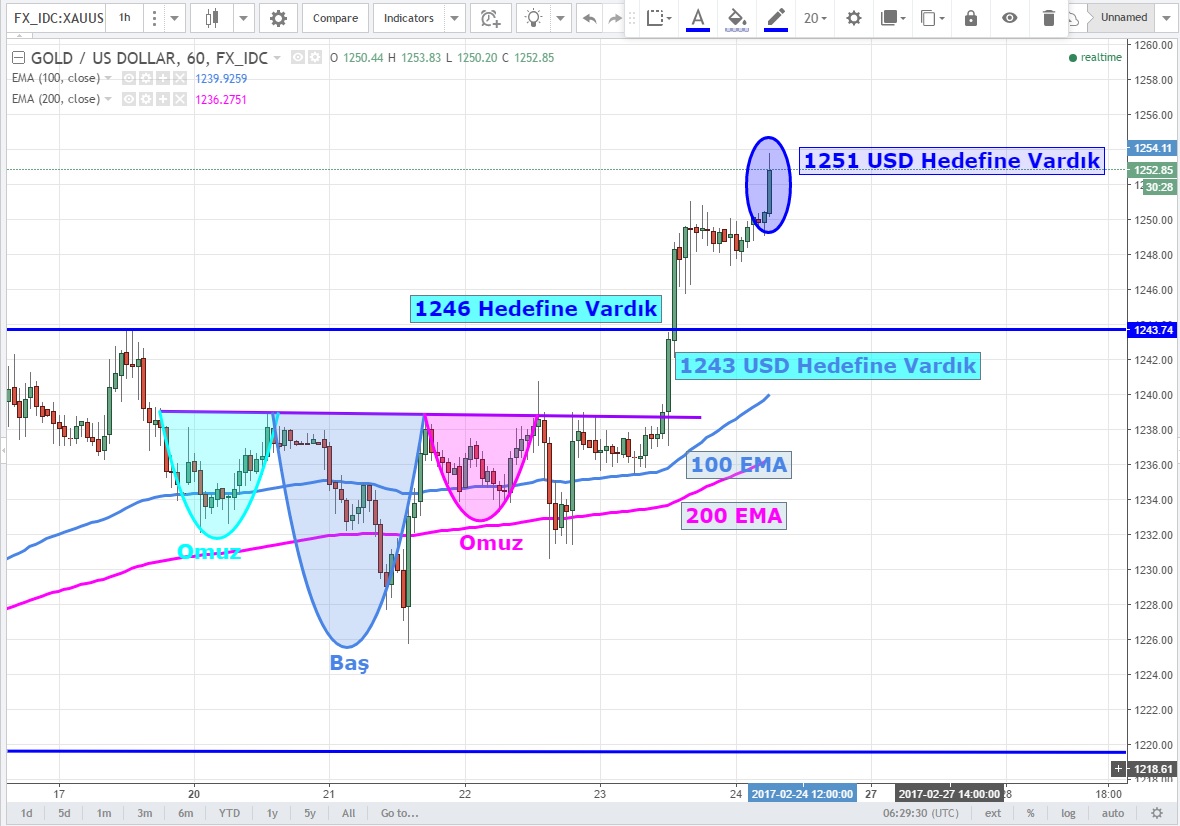Open drawing settings gear in floating toolbar
This screenshot has height=826, width=1180.
pyautogui.click(x=853, y=18)
